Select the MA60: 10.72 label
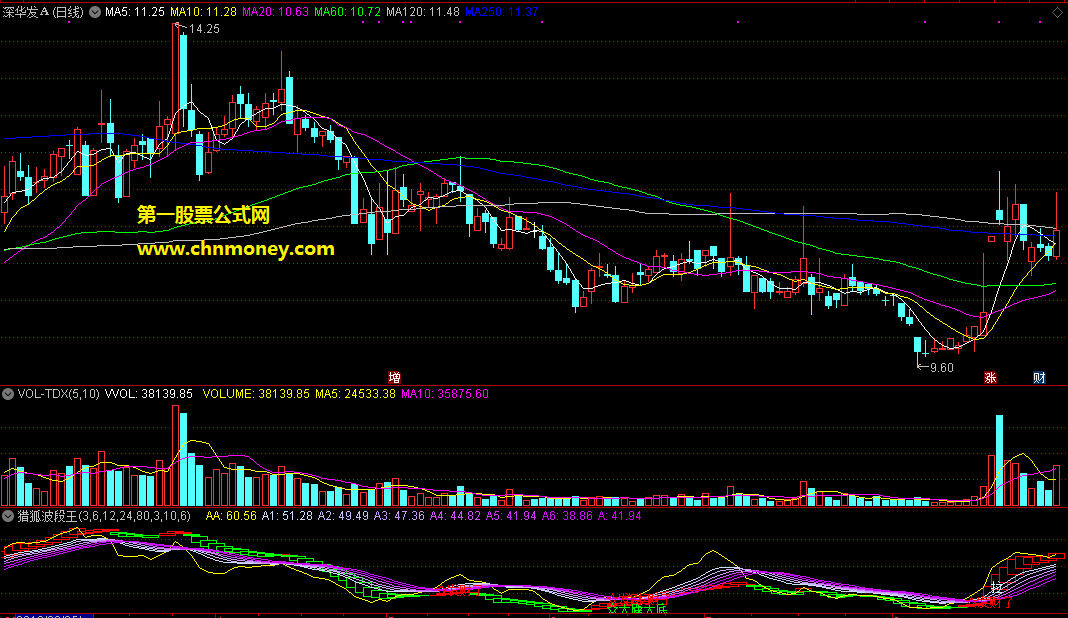Screen dimensions: 1068x618 (347, 12)
